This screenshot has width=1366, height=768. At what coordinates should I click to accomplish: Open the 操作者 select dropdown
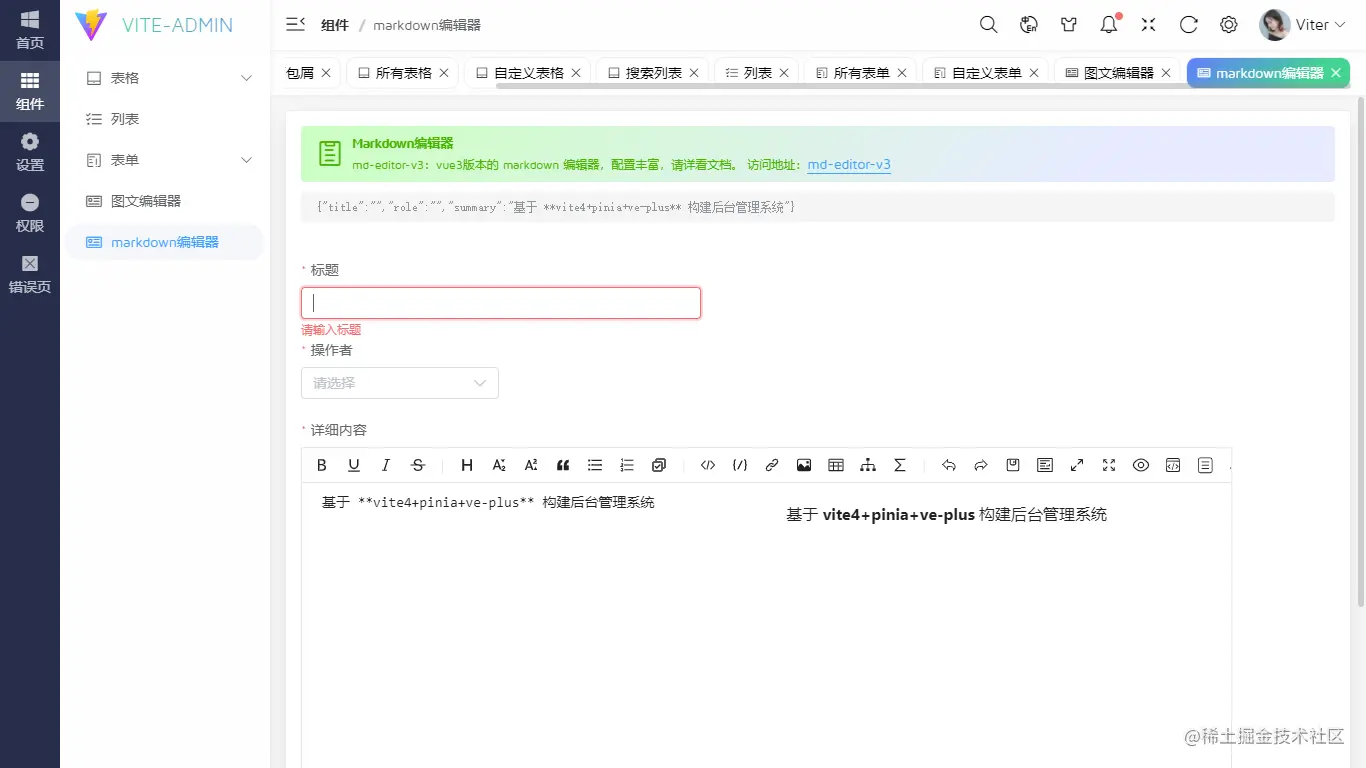(399, 383)
